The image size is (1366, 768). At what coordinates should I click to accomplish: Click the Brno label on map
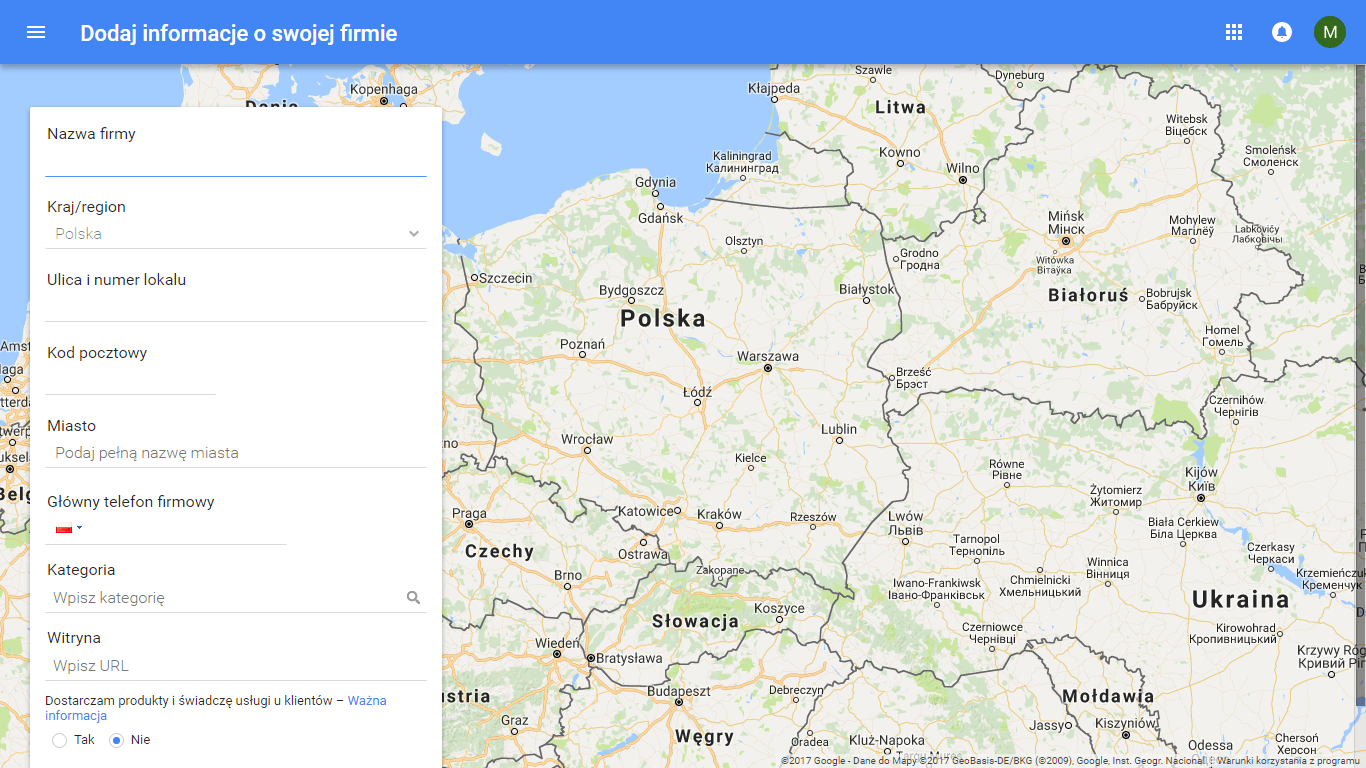pos(568,575)
